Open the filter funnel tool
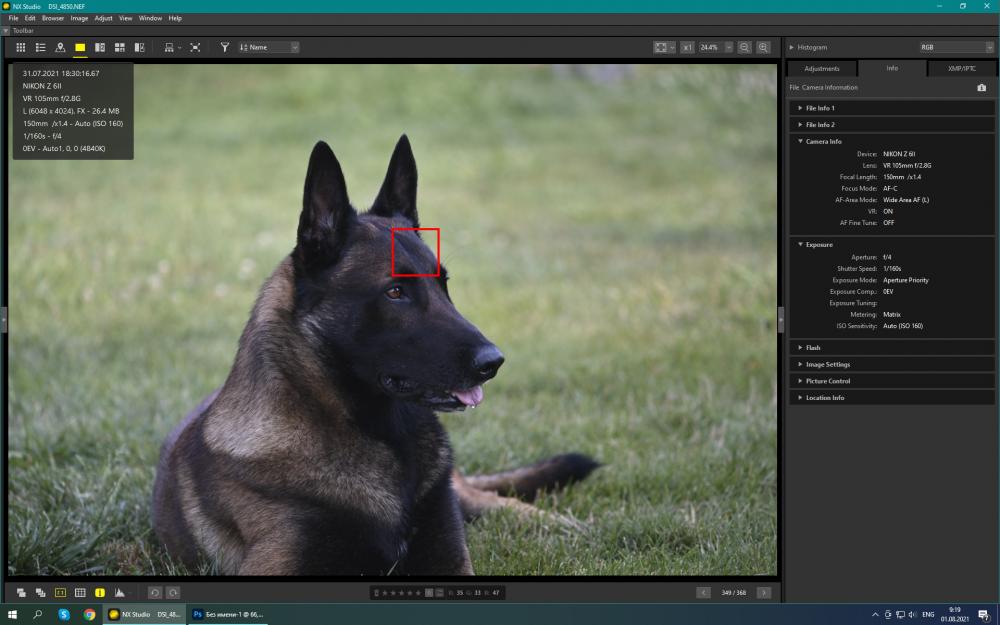 (x=224, y=47)
